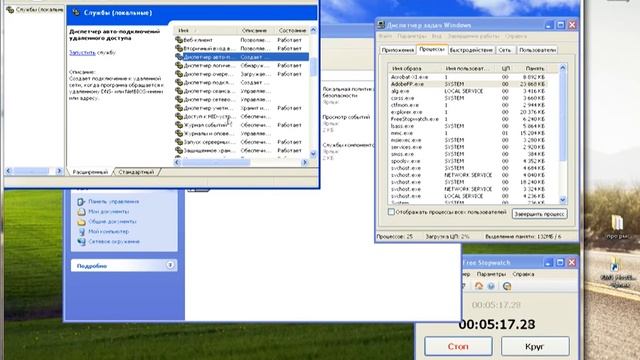Click Task Manager process list scroll down arrow
This screenshot has height=360, width=640.
(563, 200)
